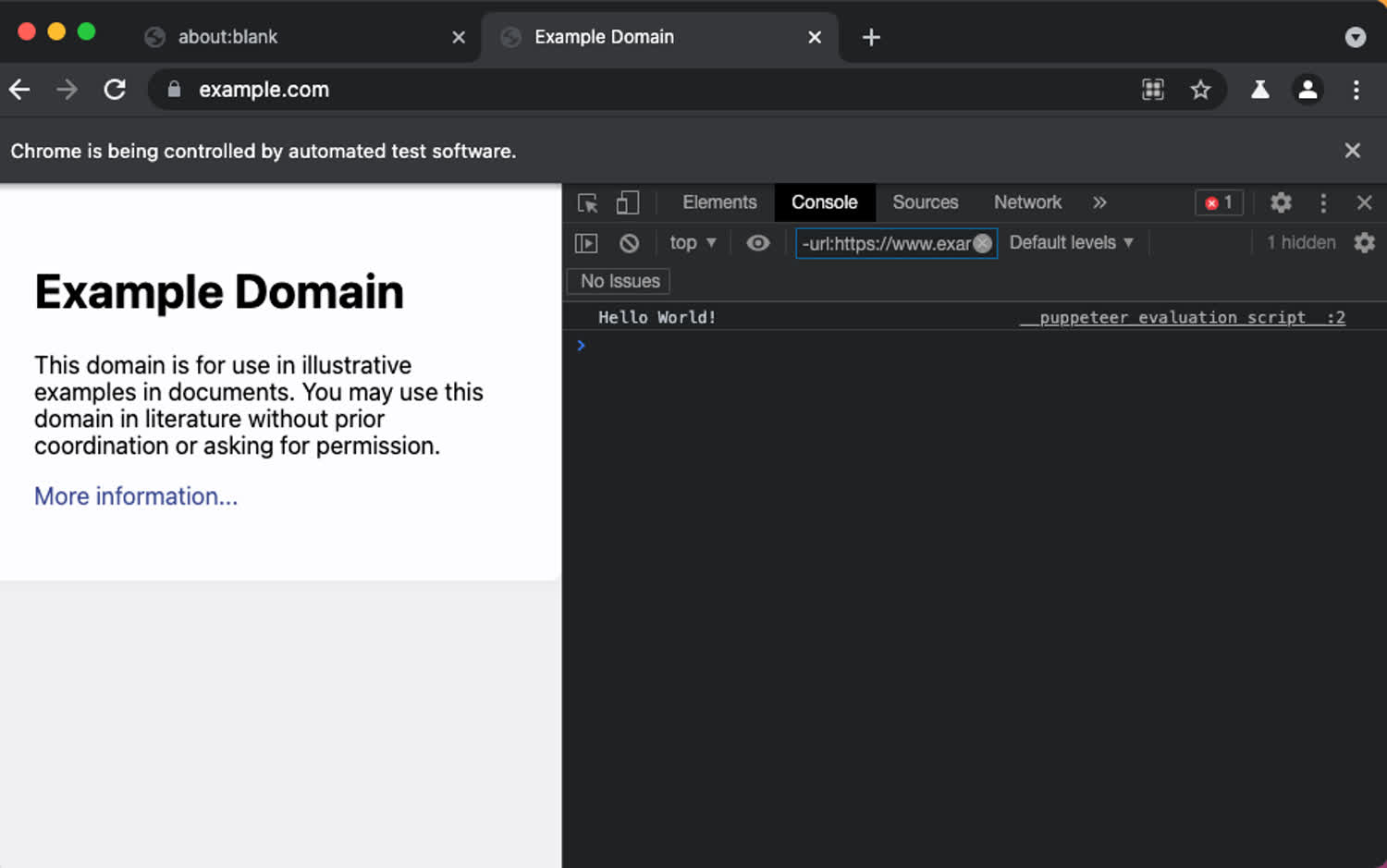View site info via the lock icon

click(174, 90)
